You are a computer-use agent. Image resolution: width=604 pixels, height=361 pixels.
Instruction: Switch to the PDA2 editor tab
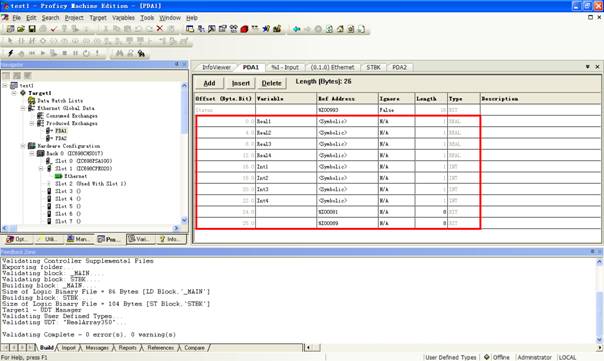[399, 67]
